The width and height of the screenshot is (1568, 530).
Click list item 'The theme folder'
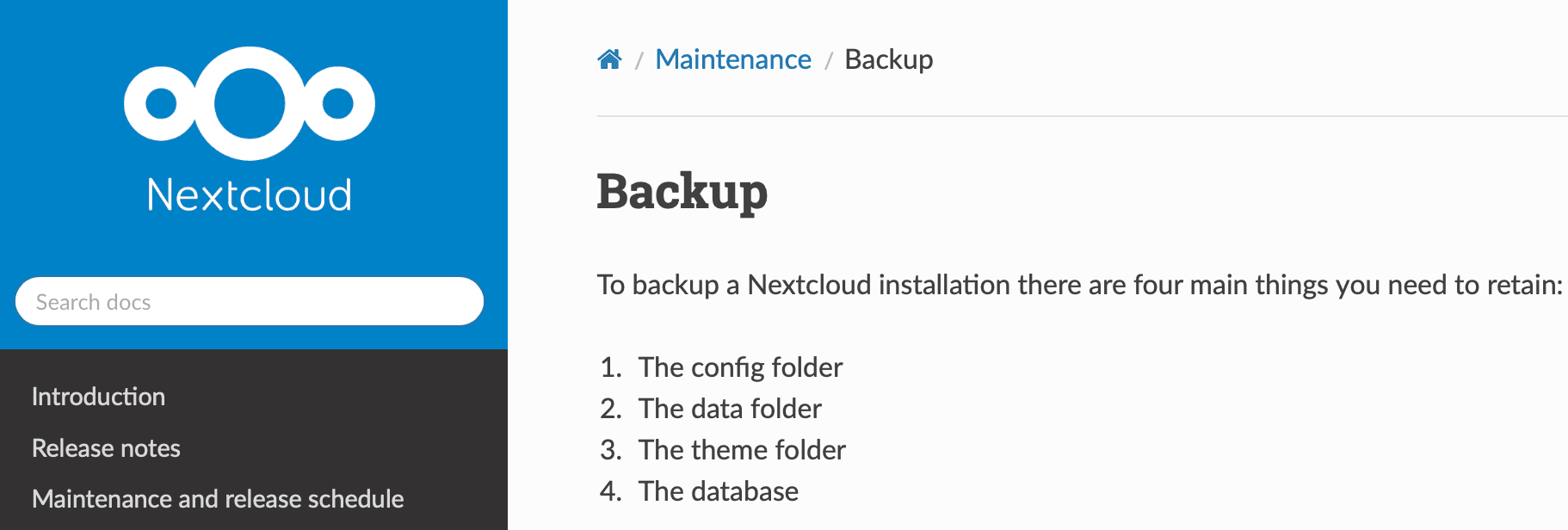pyautogui.click(x=741, y=449)
